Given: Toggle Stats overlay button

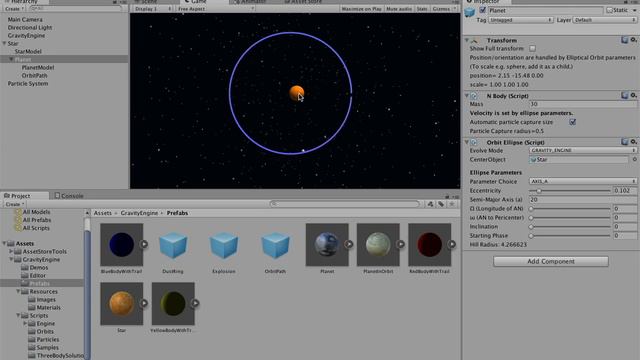Looking at the screenshot, I should point(422,9).
